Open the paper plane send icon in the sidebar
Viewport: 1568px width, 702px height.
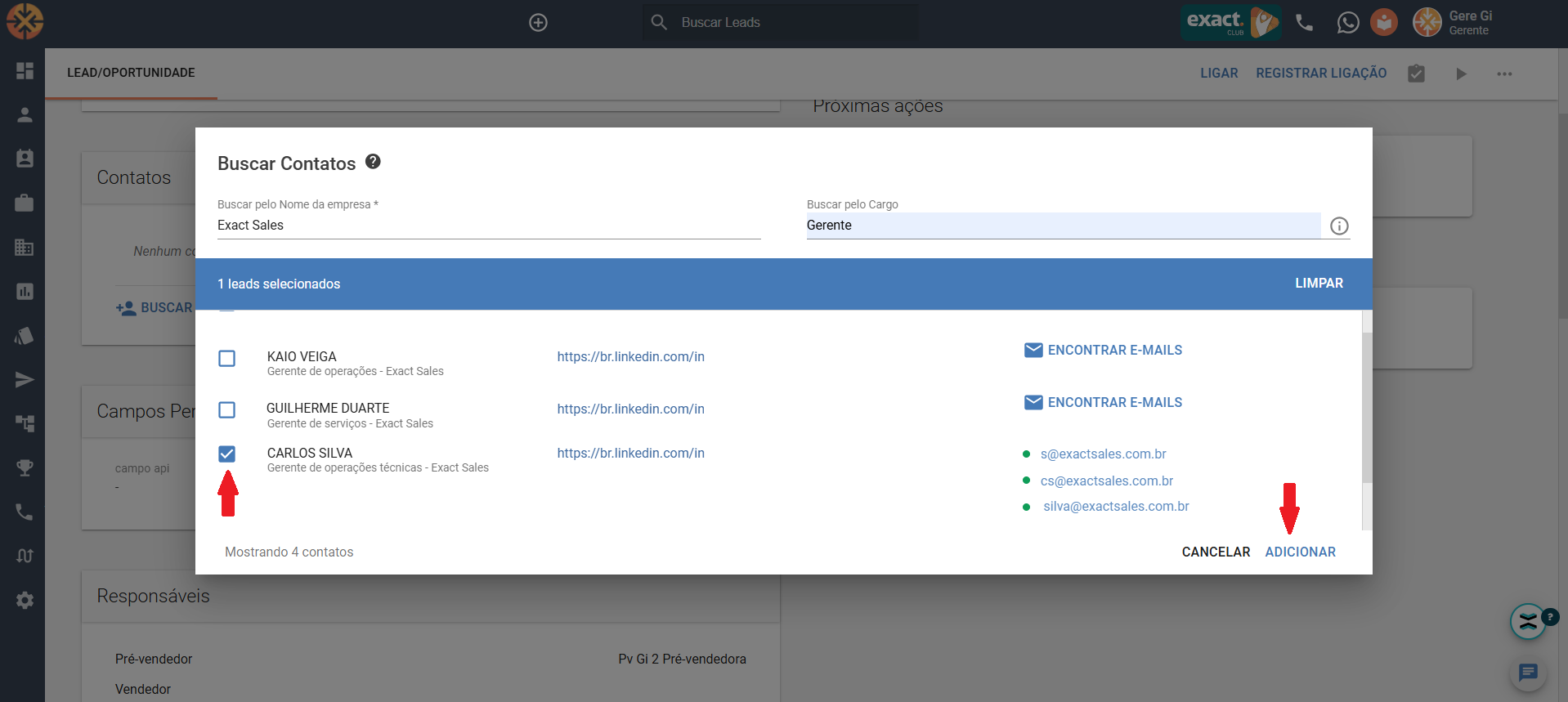pyautogui.click(x=25, y=379)
